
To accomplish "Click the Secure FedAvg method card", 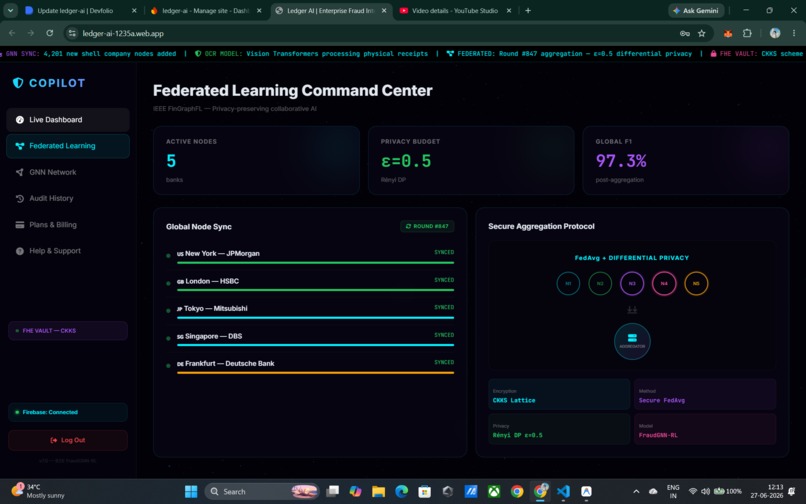I will coord(705,395).
